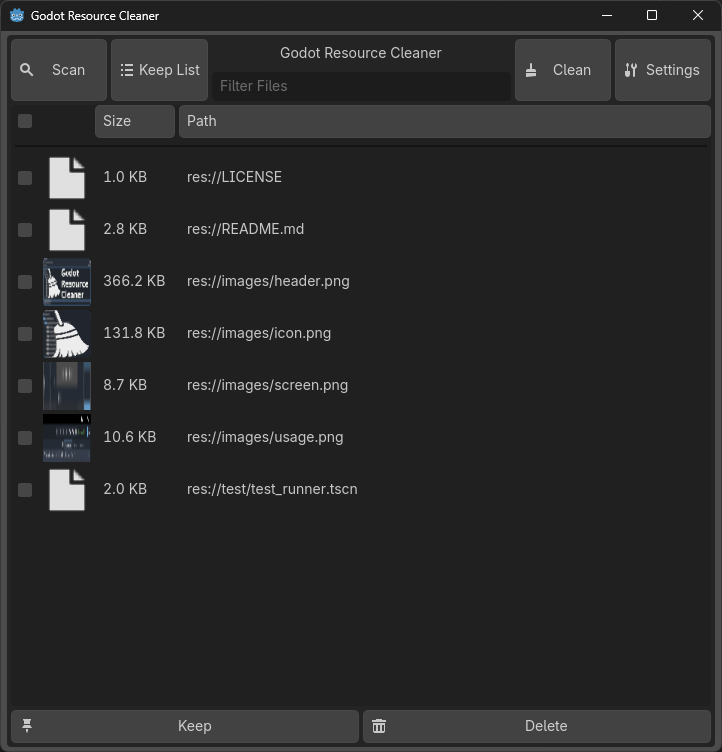This screenshot has width=722, height=752.
Task: Click the Scan magnifier icon
Action: (27, 70)
